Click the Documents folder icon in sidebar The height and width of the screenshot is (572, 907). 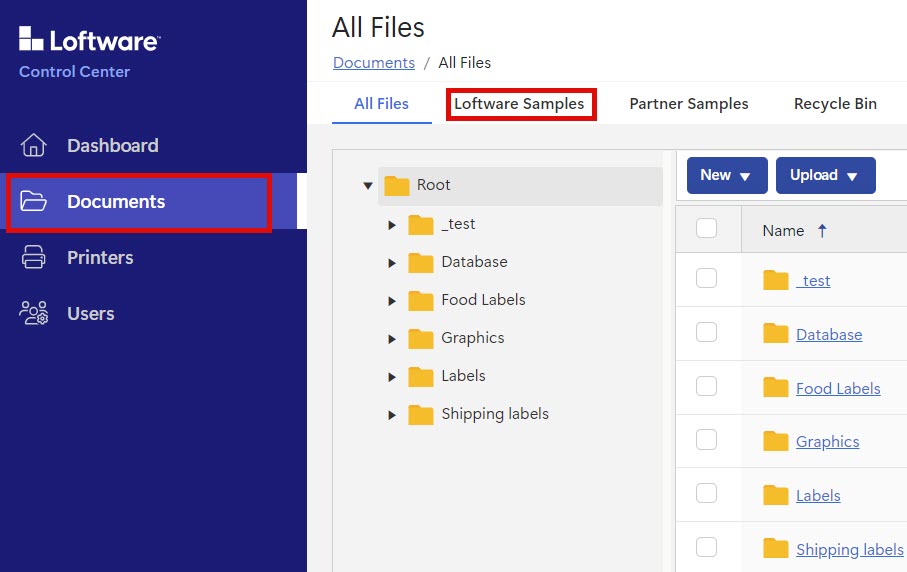coord(34,202)
